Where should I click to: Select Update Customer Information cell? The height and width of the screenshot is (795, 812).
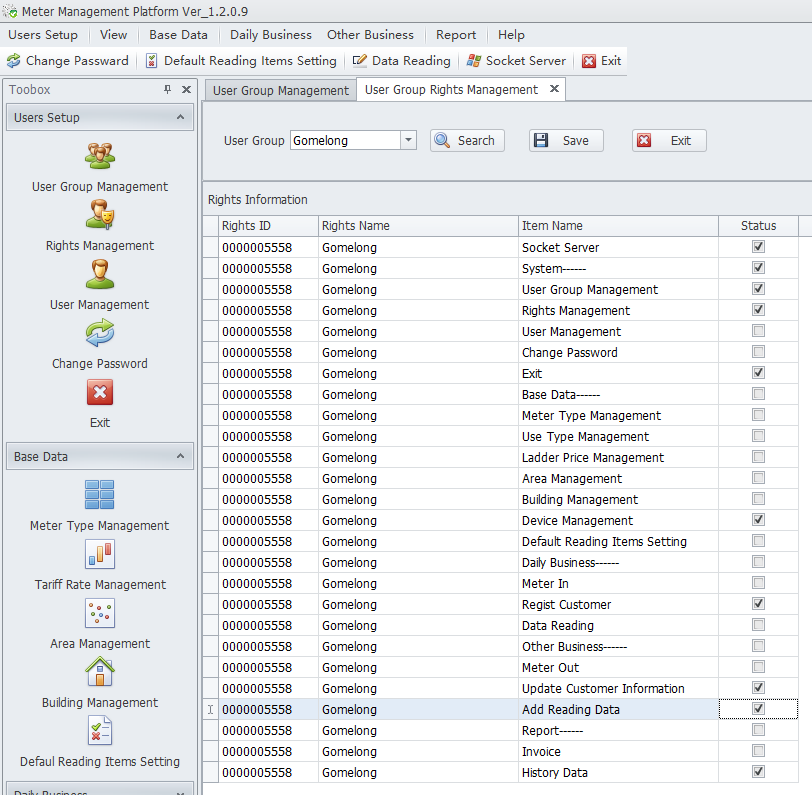[618, 688]
